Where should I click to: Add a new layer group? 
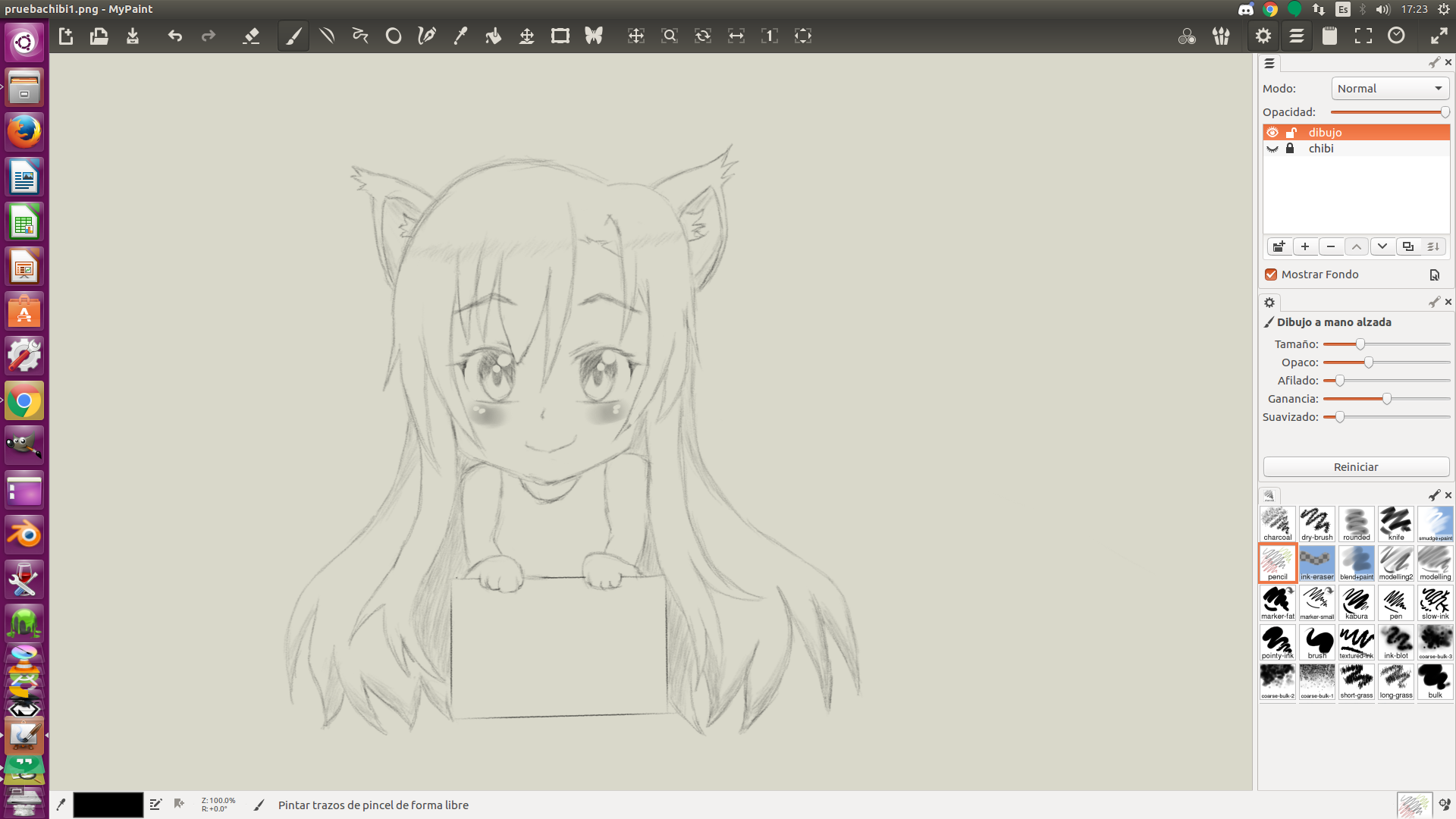point(1279,246)
